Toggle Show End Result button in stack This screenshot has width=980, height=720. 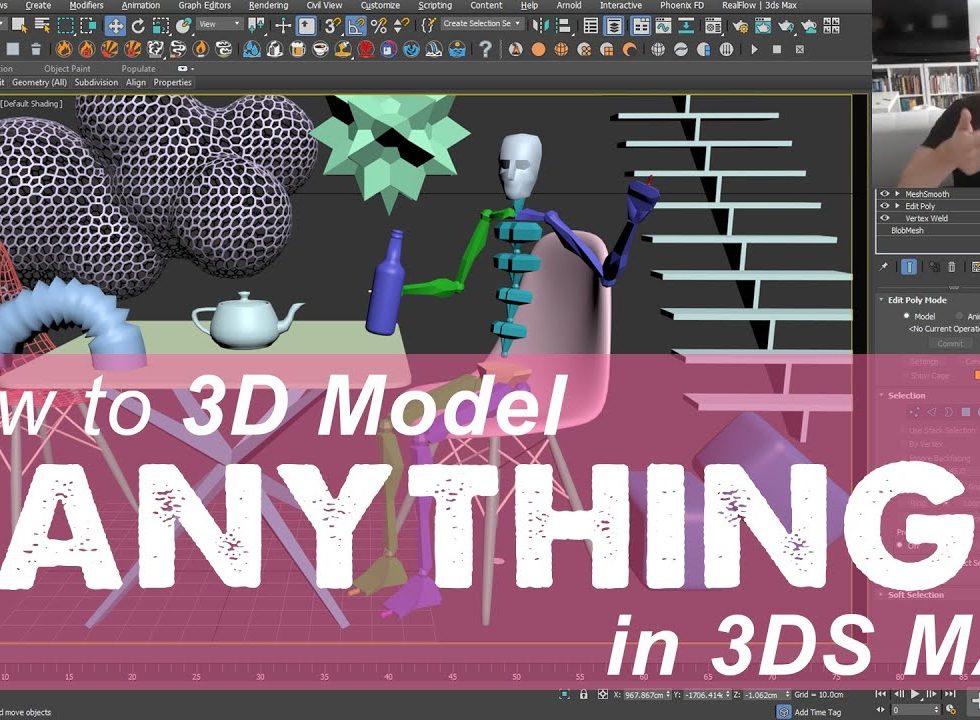(x=909, y=267)
